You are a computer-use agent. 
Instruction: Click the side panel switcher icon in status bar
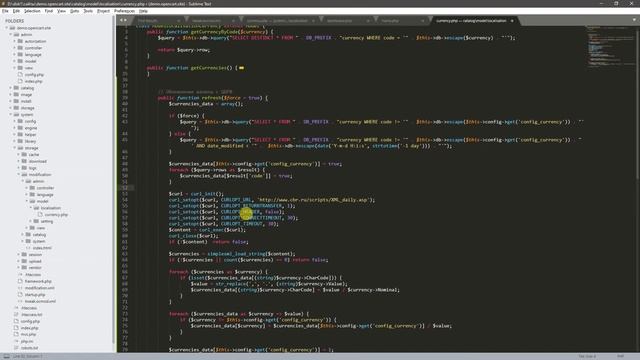[x=6, y=356]
